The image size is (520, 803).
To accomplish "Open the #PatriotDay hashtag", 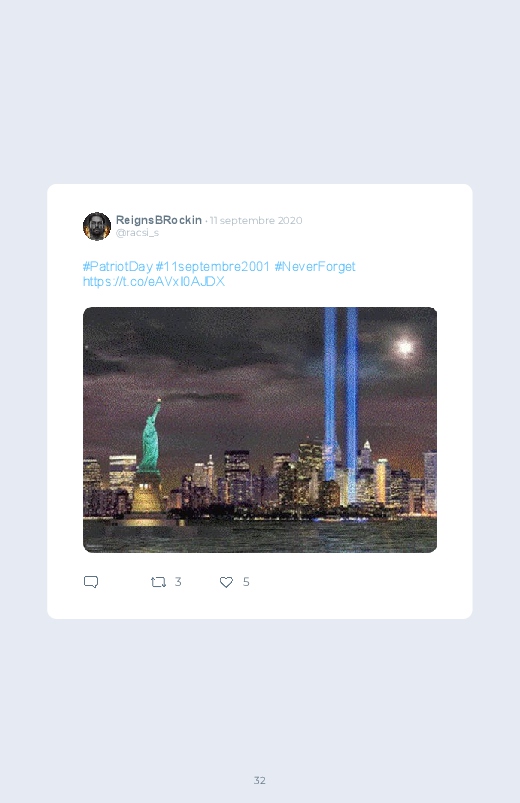I will (x=117, y=266).
